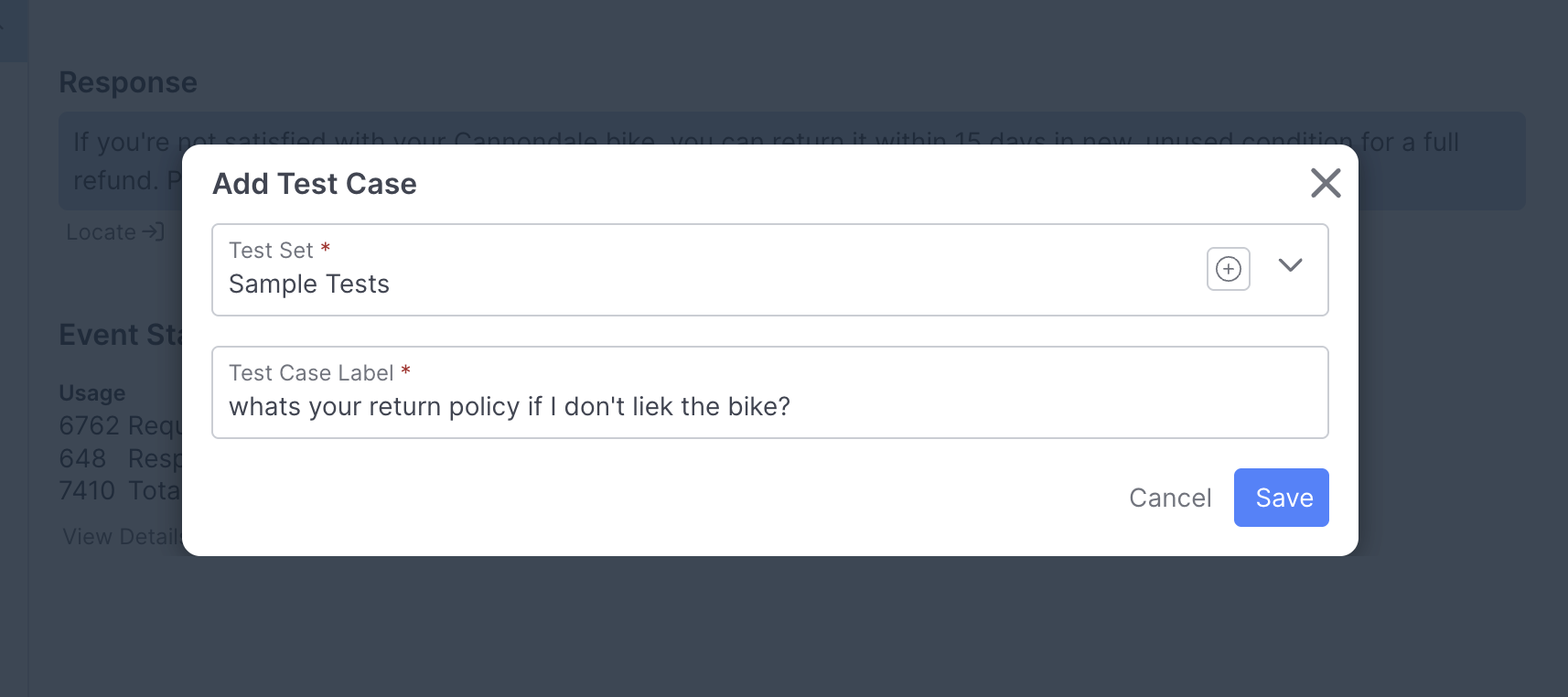
Task: Click the dimmed Locate link
Action: (x=101, y=232)
